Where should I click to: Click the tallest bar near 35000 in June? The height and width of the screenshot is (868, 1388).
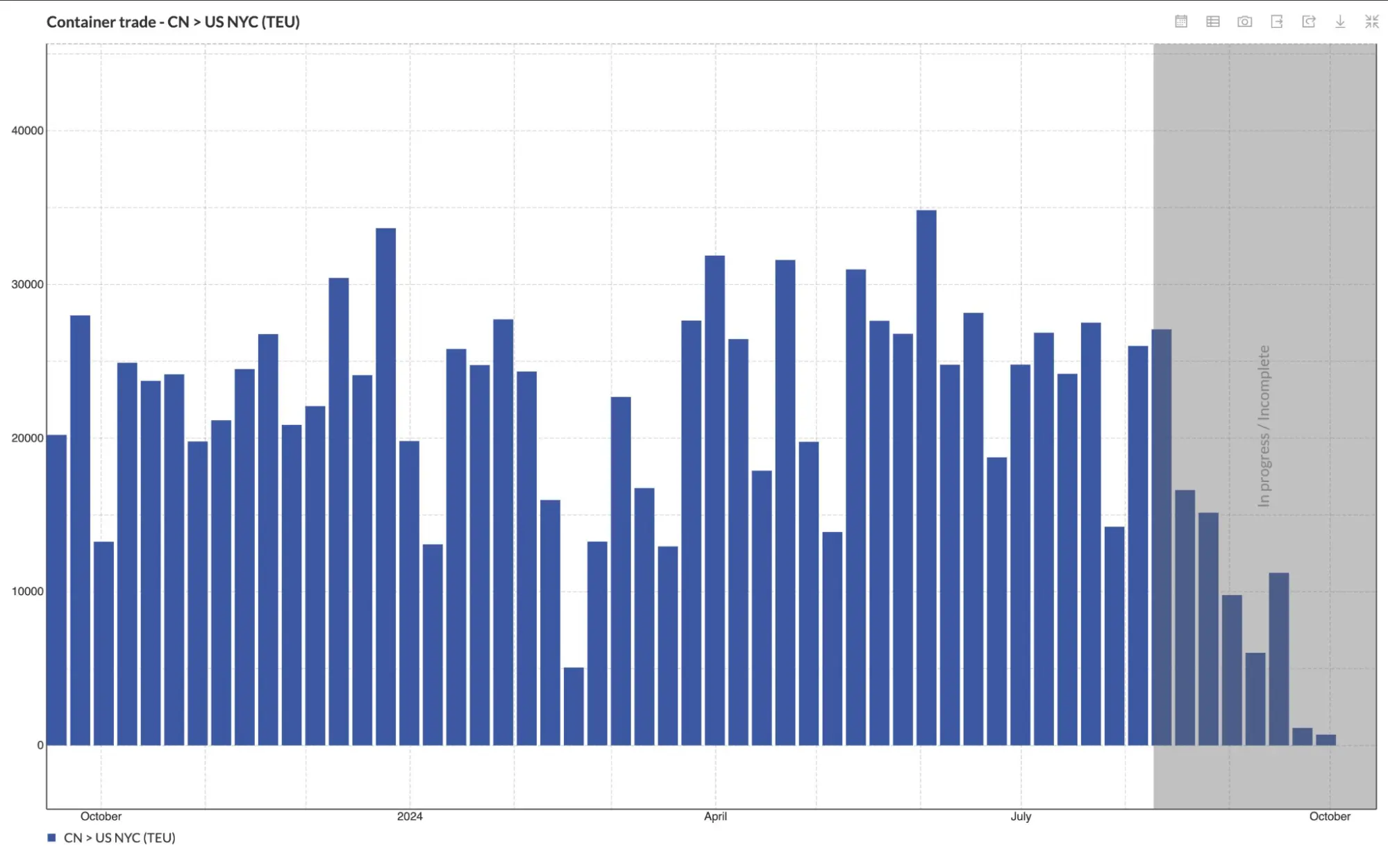click(x=926, y=478)
